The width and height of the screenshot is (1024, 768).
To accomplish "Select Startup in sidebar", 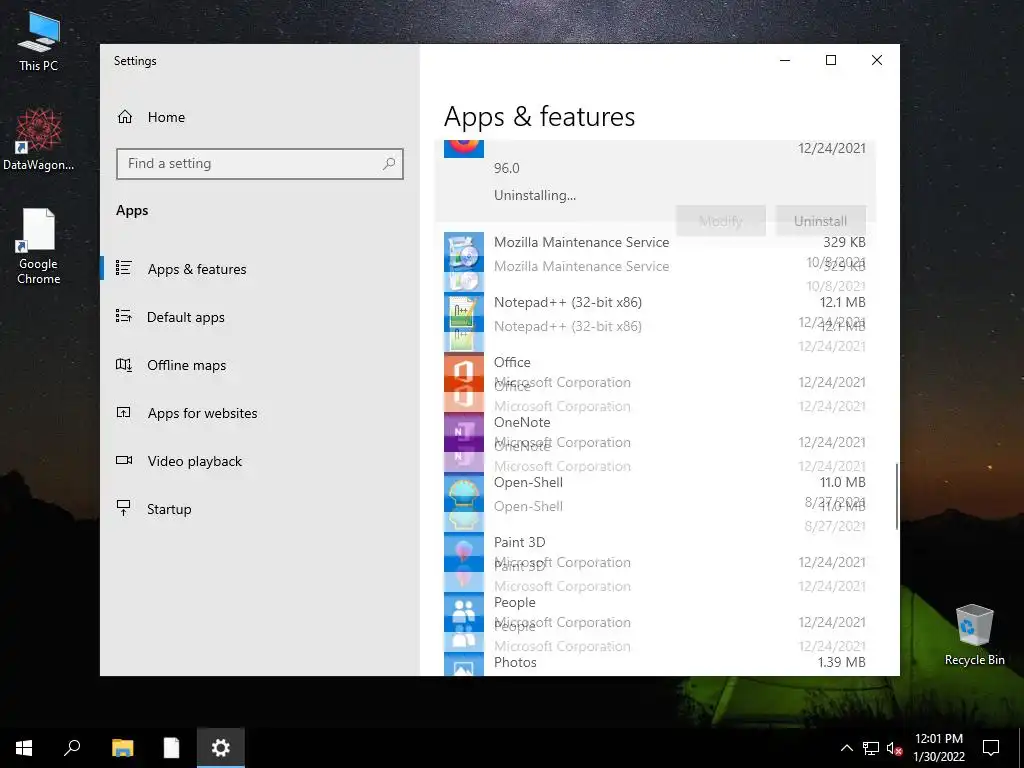I will (x=169, y=509).
